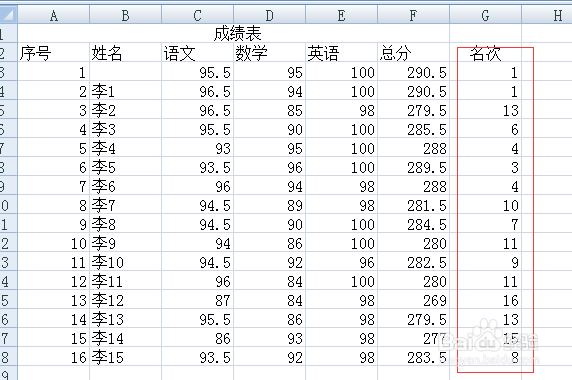Select the name cell 李9
572x380 pixels.
pyautogui.click(x=125, y=243)
